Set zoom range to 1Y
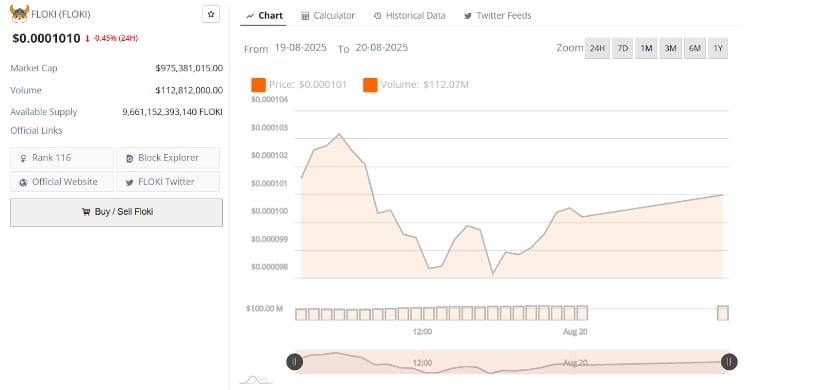The width and height of the screenshot is (825, 390). [718, 48]
